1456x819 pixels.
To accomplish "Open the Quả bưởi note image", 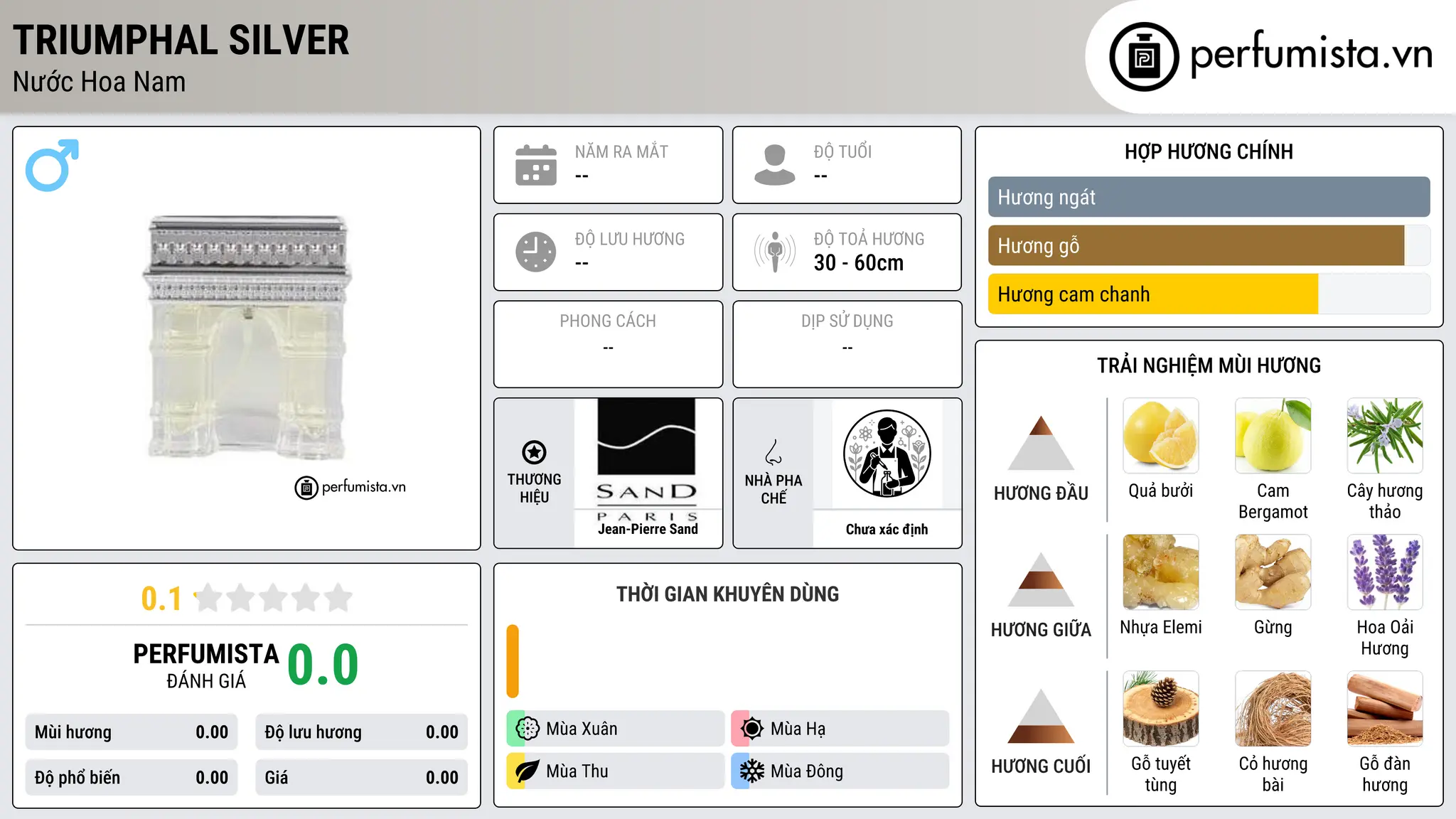I will [1161, 436].
